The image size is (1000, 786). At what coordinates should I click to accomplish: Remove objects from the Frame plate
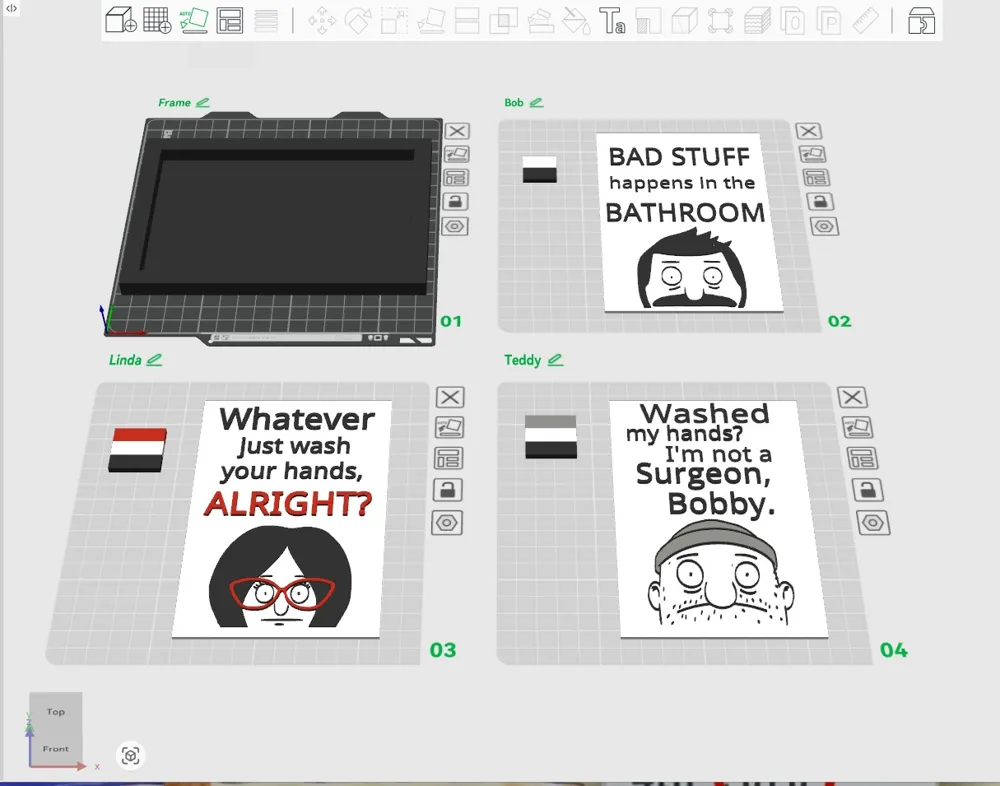point(457,131)
